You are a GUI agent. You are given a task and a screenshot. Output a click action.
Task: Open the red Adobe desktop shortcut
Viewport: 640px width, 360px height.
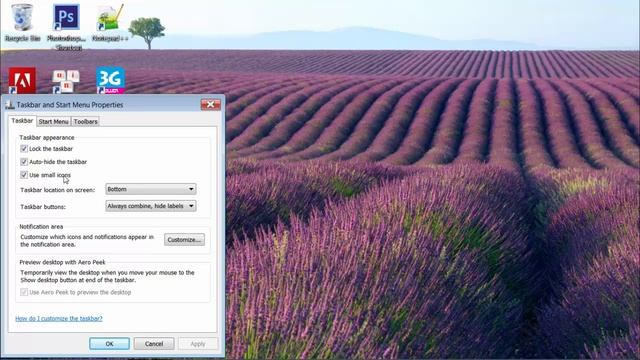click(22, 80)
